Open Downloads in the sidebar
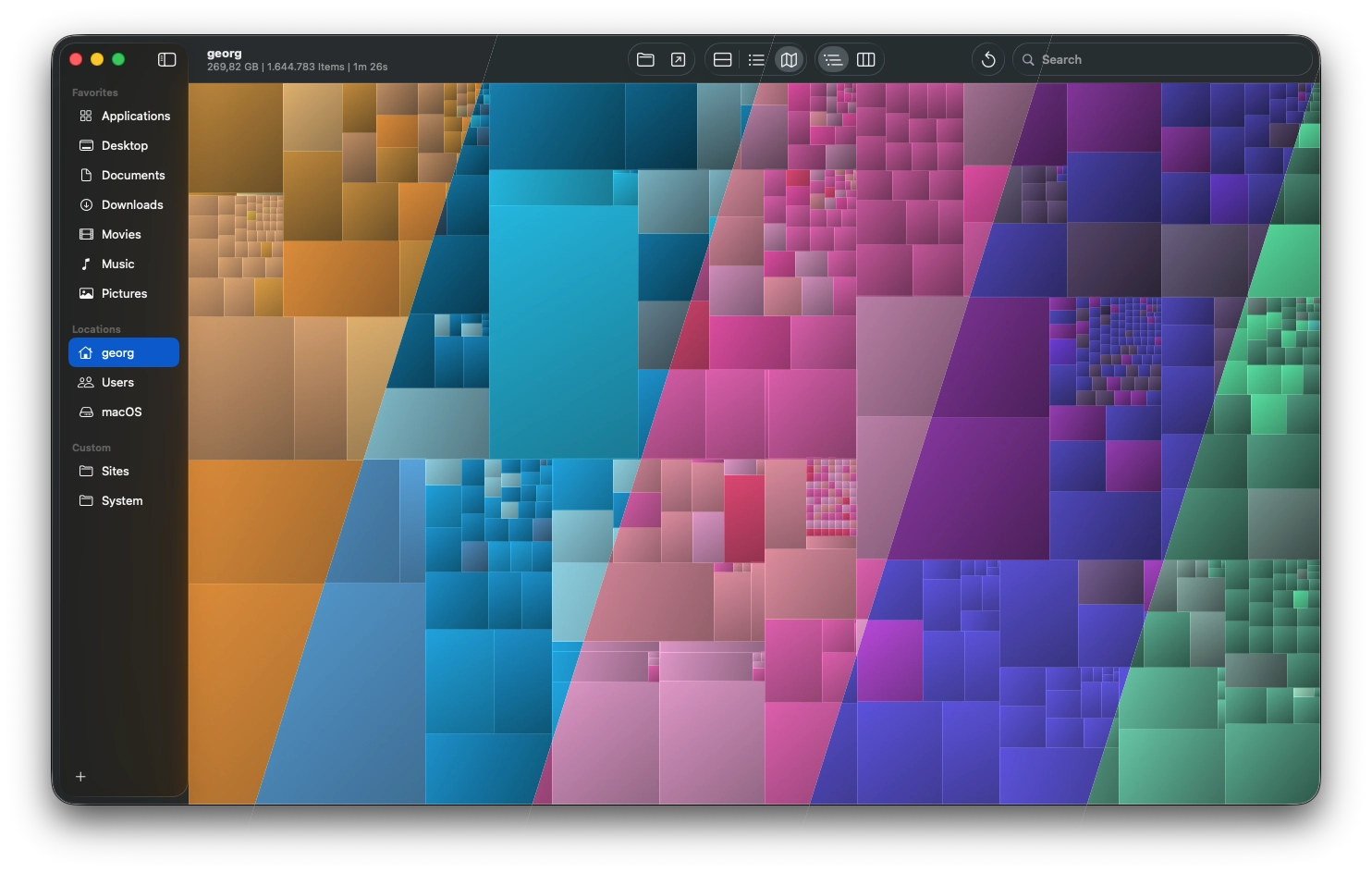Viewport: 1372px width, 873px height. pos(124,204)
